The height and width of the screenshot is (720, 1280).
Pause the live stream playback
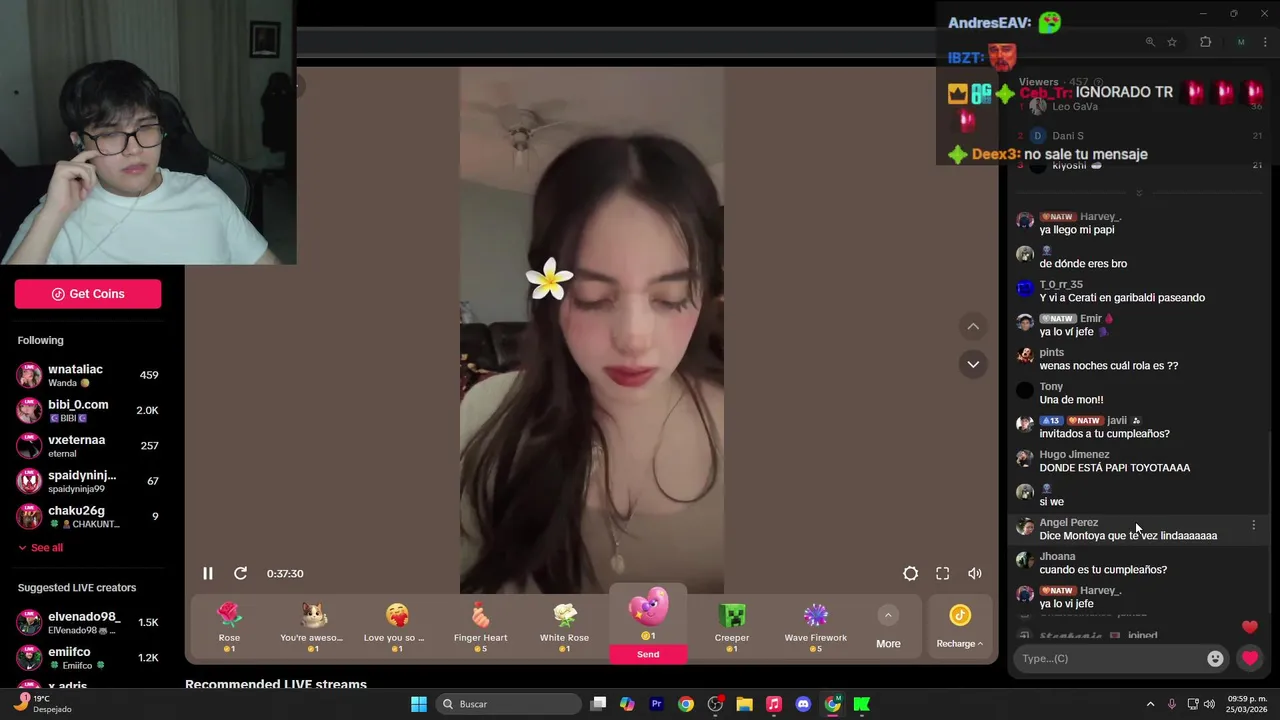click(208, 573)
